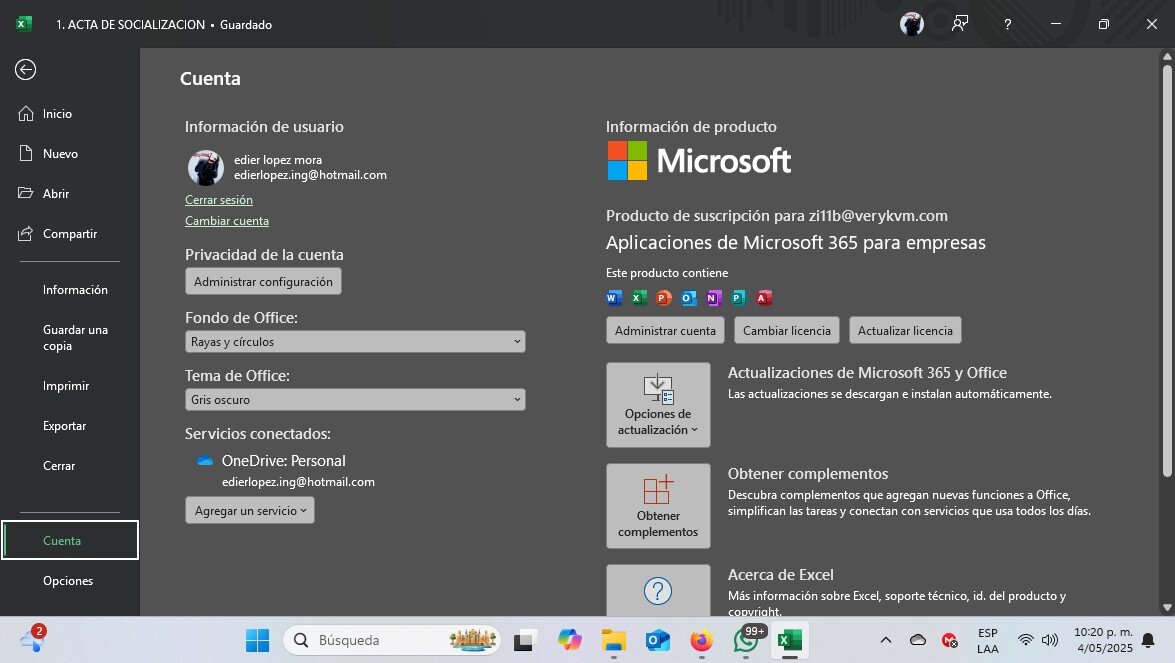
Task: Click the Microsoft logo in product info
Action: [698, 161]
